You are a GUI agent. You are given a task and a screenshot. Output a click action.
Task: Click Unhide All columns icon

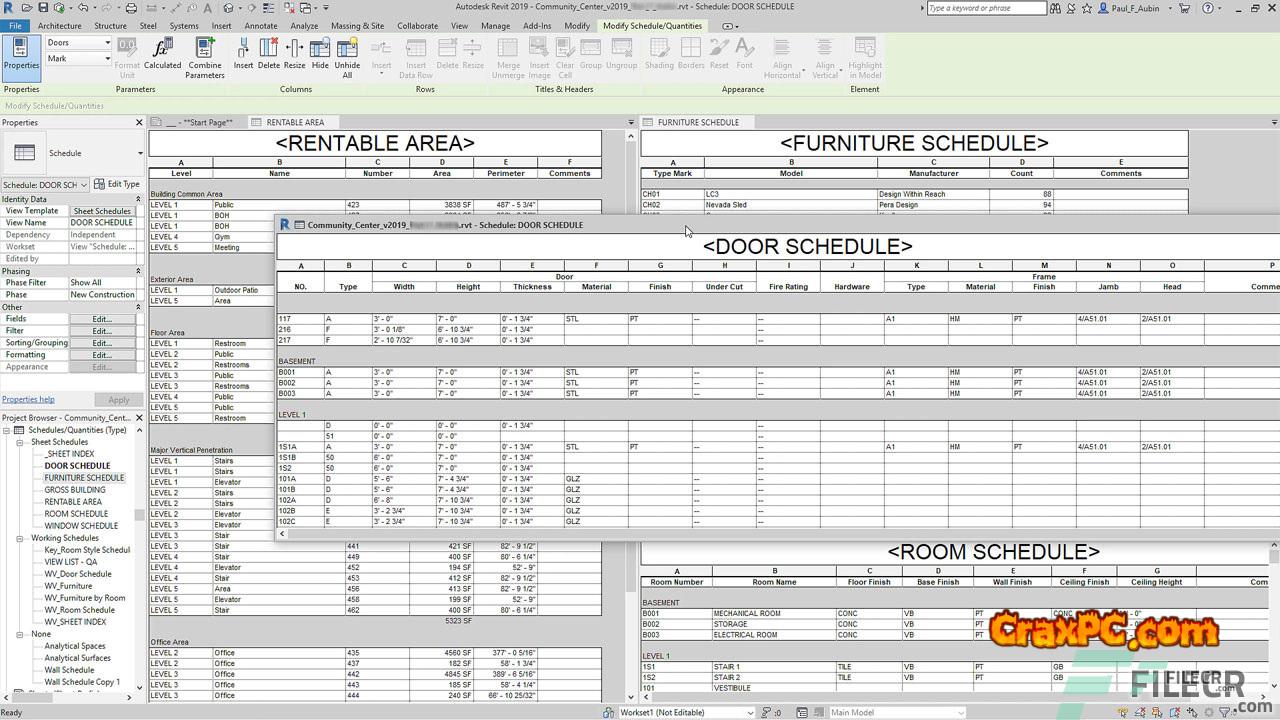[x=347, y=51]
